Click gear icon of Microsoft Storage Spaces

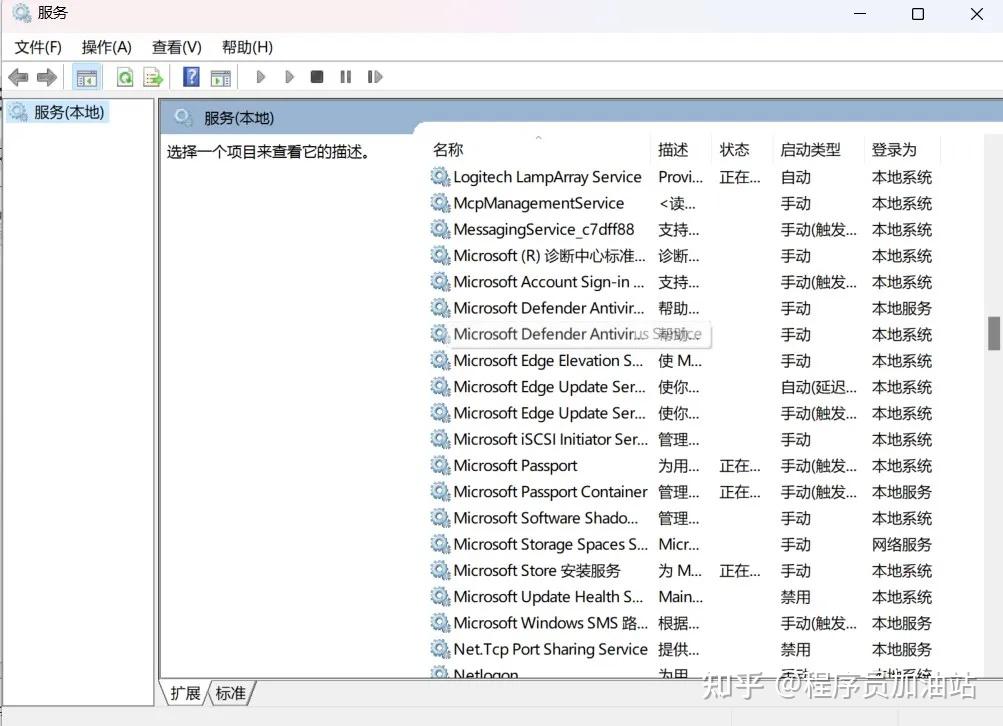(440, 544)
